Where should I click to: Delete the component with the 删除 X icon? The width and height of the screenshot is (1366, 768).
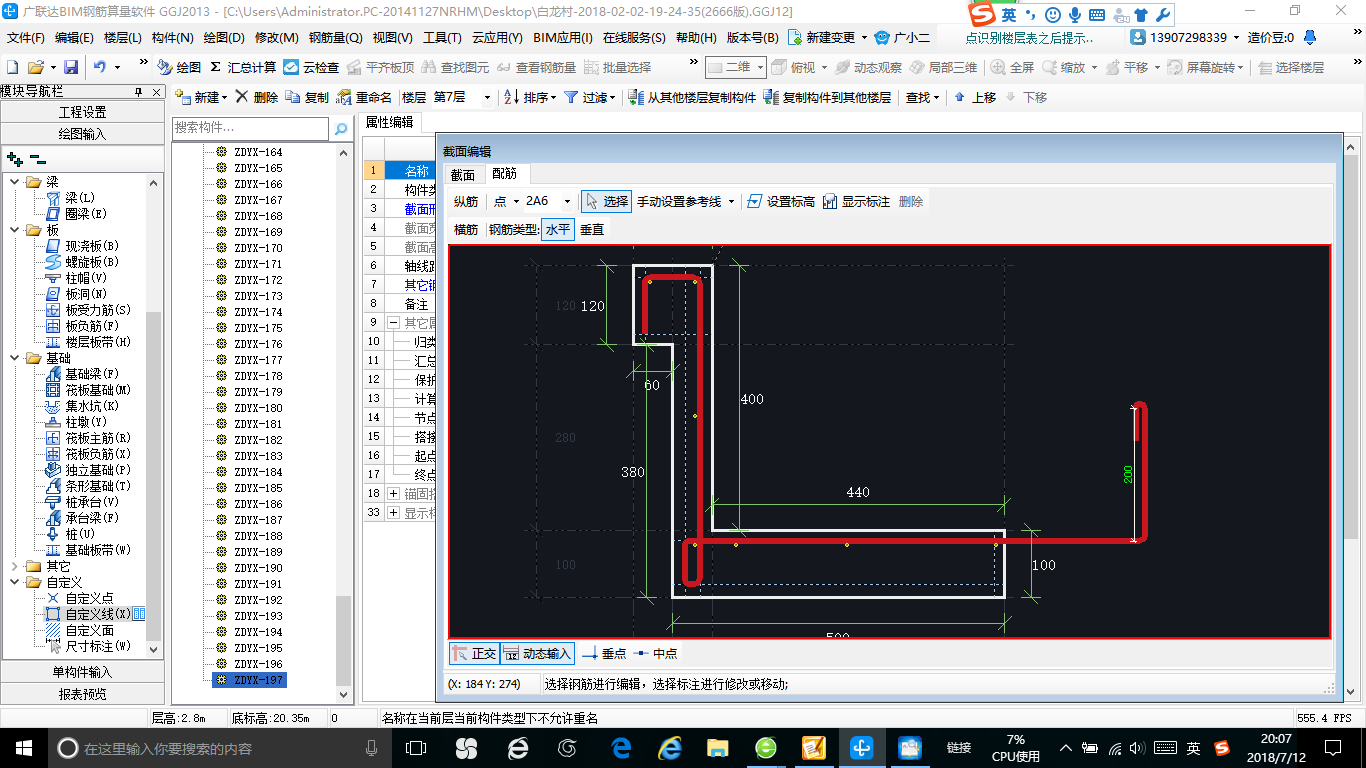(x=257, y=97)
